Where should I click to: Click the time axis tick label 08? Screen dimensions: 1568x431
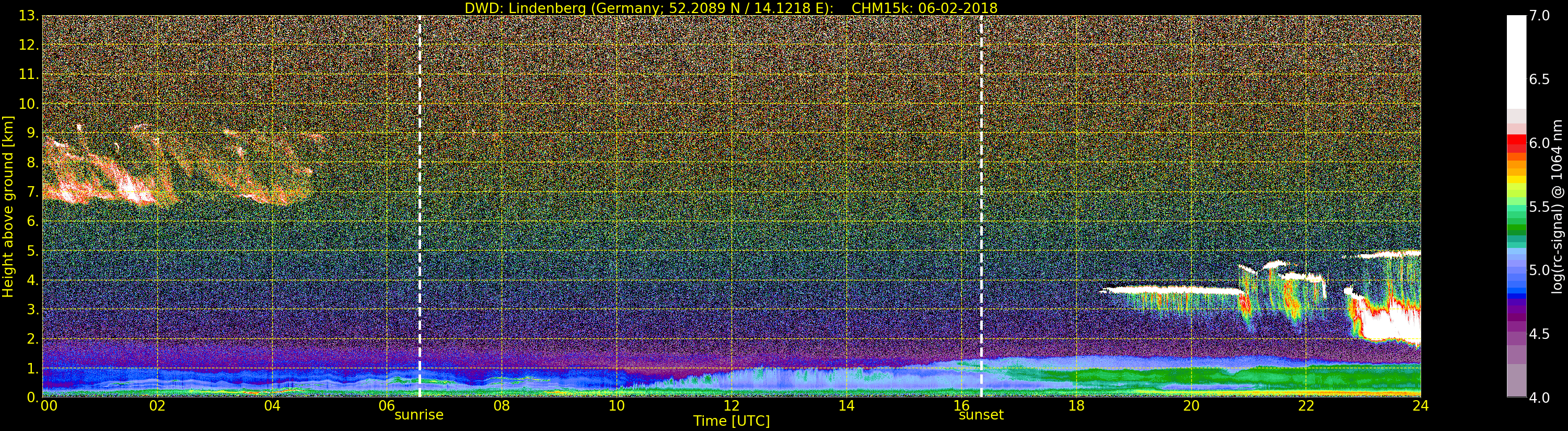(x=502, y=405)
